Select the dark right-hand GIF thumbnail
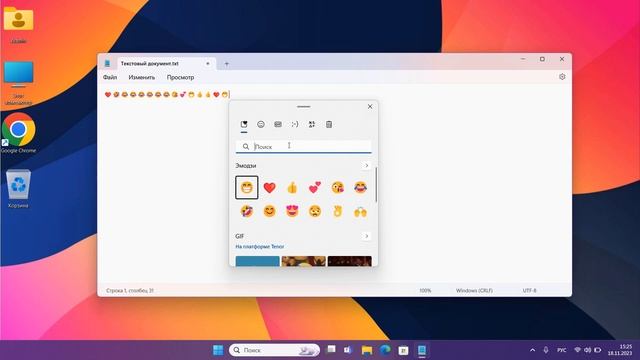The image size is (640, 360). [349, 261]
